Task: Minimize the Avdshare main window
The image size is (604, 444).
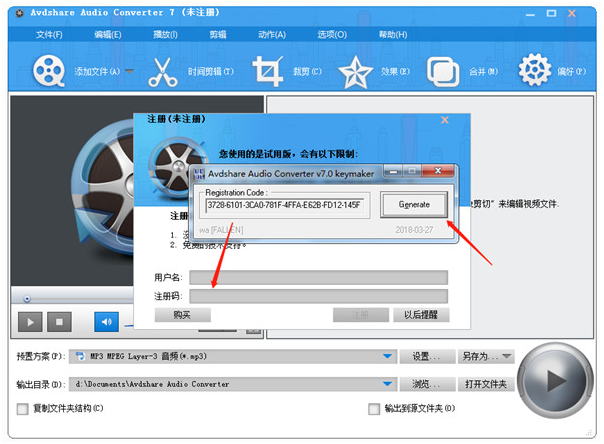Action: pos(530,14)
